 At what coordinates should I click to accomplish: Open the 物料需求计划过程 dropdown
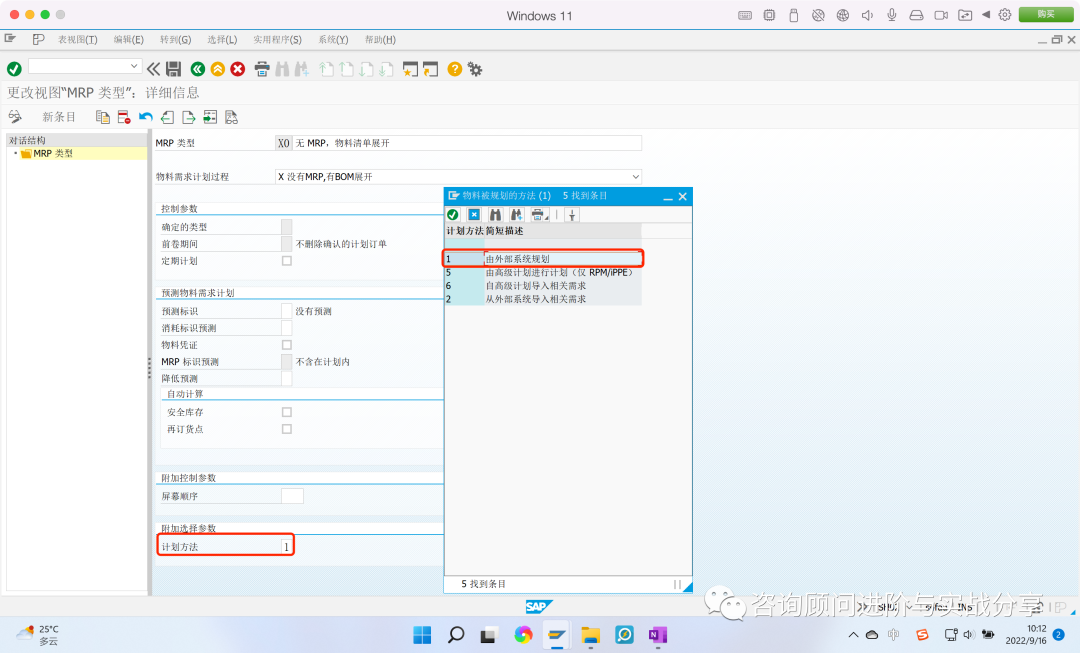click(637, 176)
